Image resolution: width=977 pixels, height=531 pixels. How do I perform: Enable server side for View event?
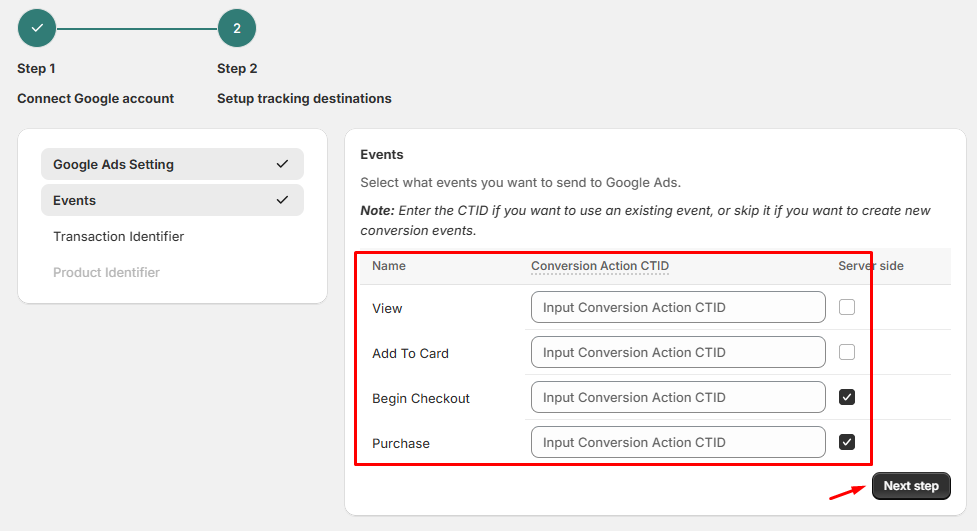(x=847, y=307)
